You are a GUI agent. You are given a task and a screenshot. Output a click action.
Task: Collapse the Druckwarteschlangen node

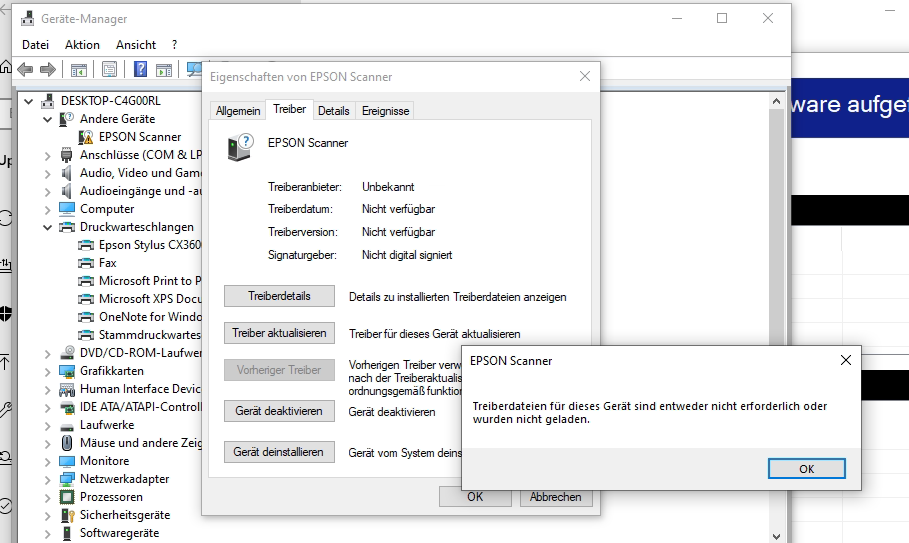pos(48,227)
